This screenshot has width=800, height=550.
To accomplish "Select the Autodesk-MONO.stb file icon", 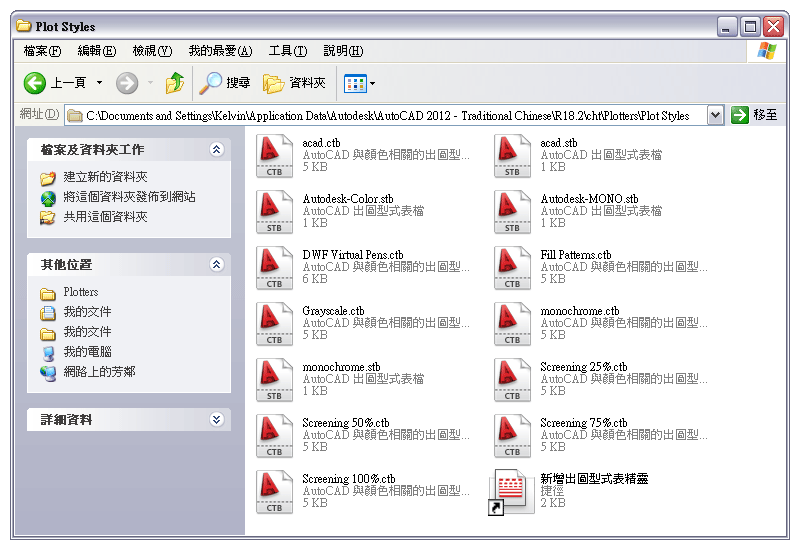I will 513,212.
